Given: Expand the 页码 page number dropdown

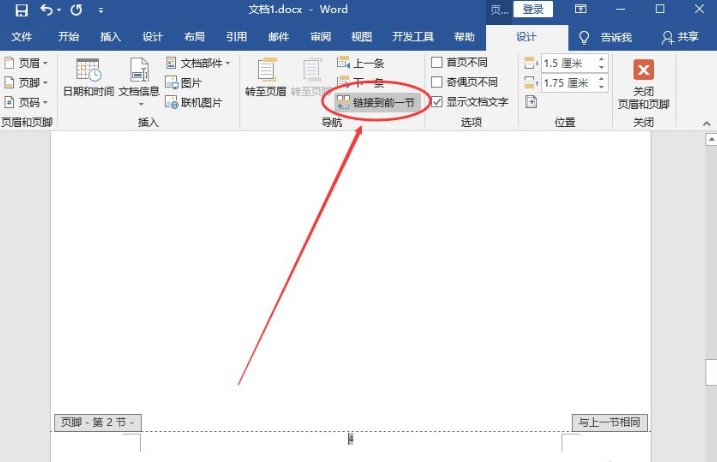Looking at the screenshot, I should 26,102.
